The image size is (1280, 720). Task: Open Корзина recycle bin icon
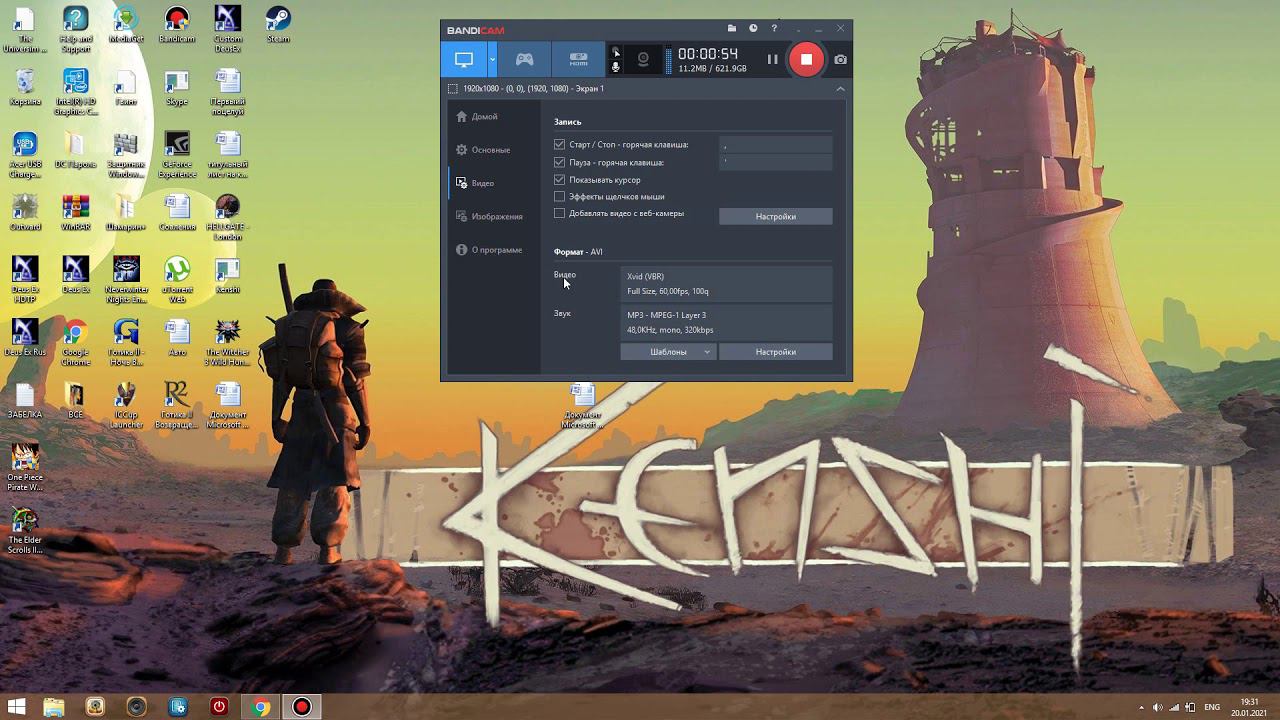tap(25, 87)
